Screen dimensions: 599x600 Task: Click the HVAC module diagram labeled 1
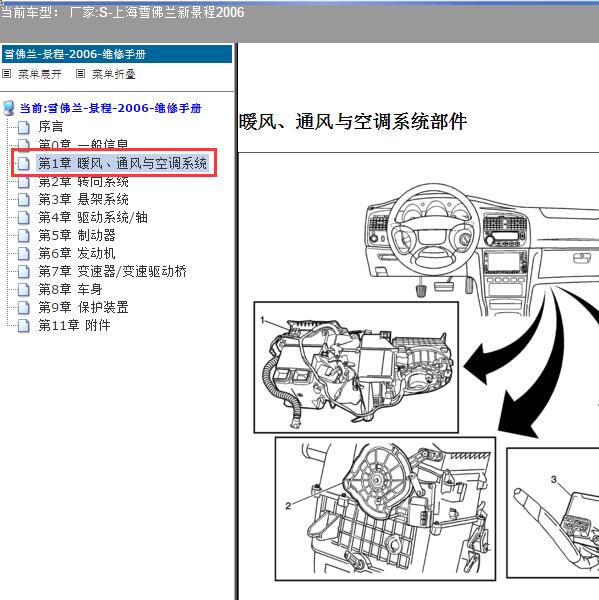point(356,367)
